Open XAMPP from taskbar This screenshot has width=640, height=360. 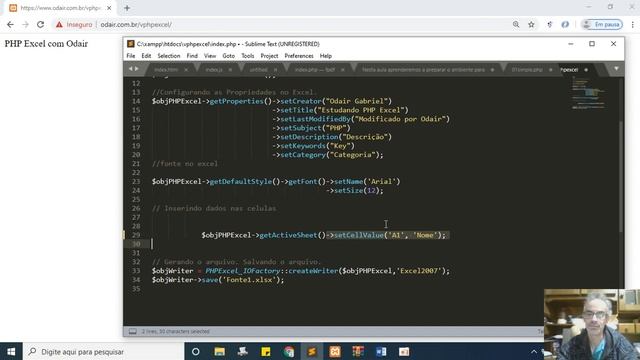(x=335, y=351)
